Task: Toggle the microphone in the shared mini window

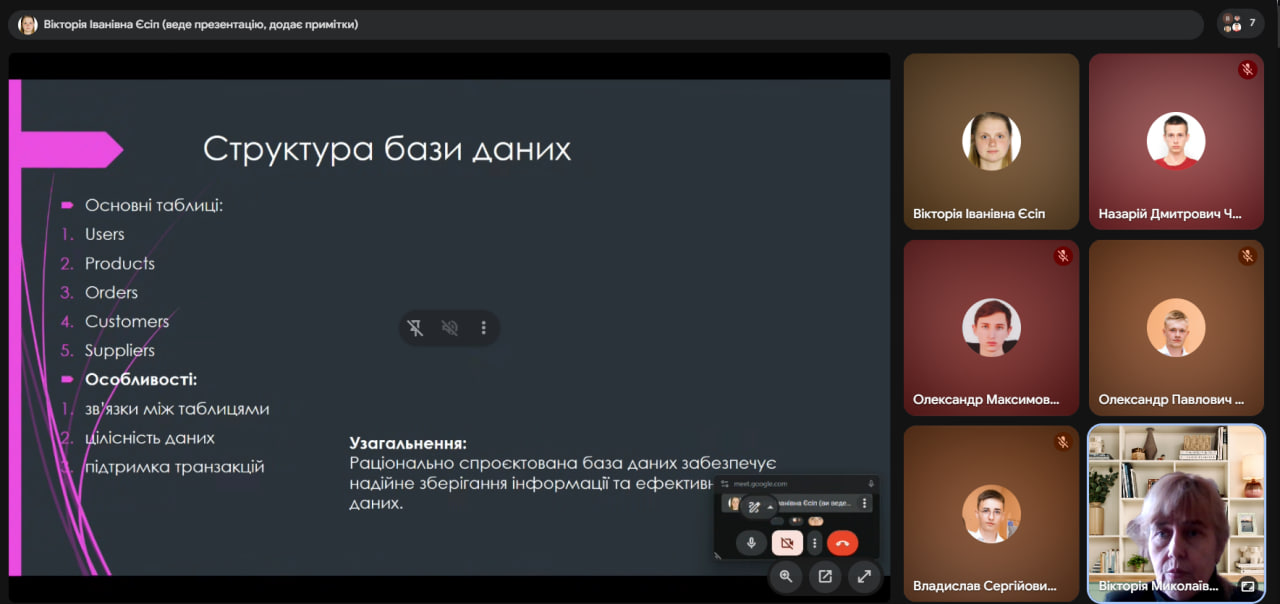Action: coord(751,543)
